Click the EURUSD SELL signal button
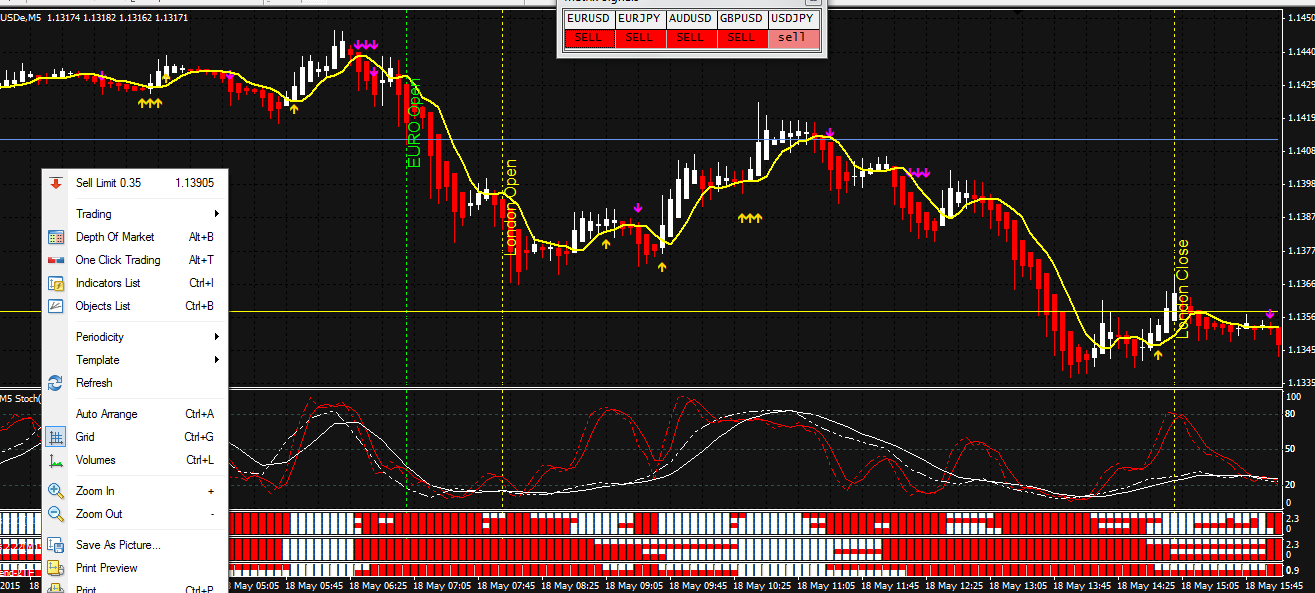Image resolution: width=1315 pixels, height=593 pixels. (588, 37)
